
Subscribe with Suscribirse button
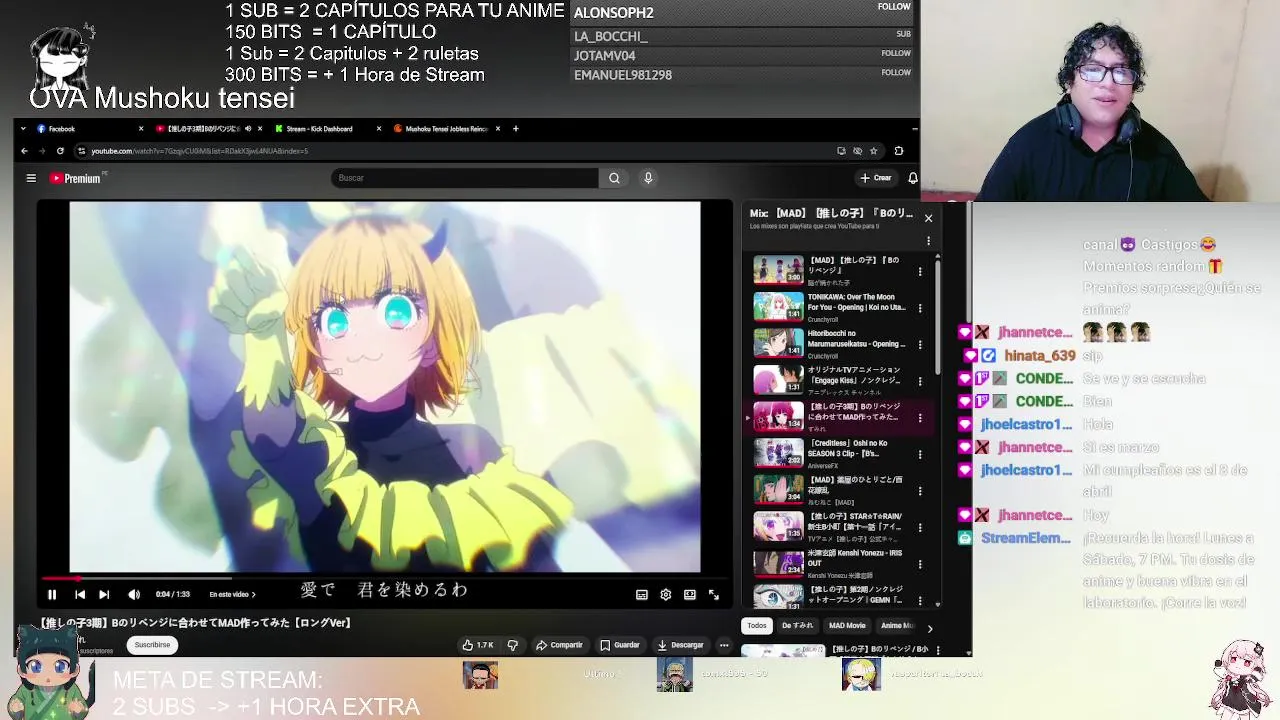(x=152, y=645)
